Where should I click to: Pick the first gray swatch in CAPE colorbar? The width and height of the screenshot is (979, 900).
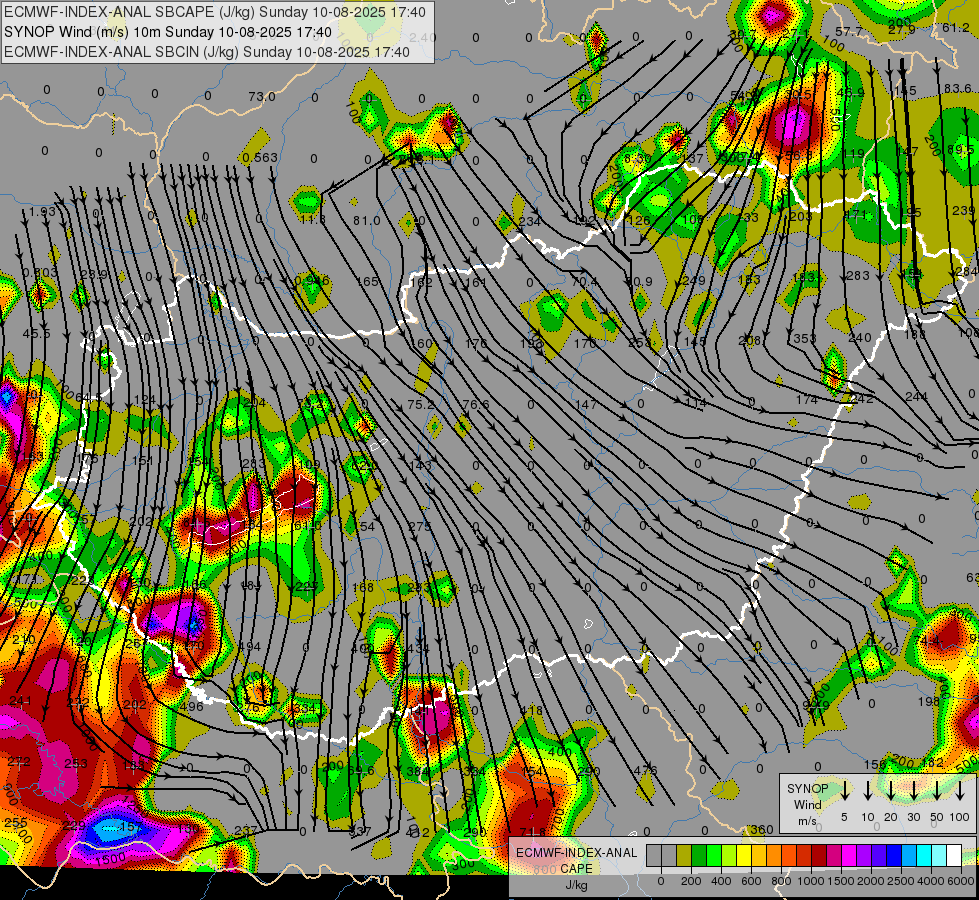point(654,855)
